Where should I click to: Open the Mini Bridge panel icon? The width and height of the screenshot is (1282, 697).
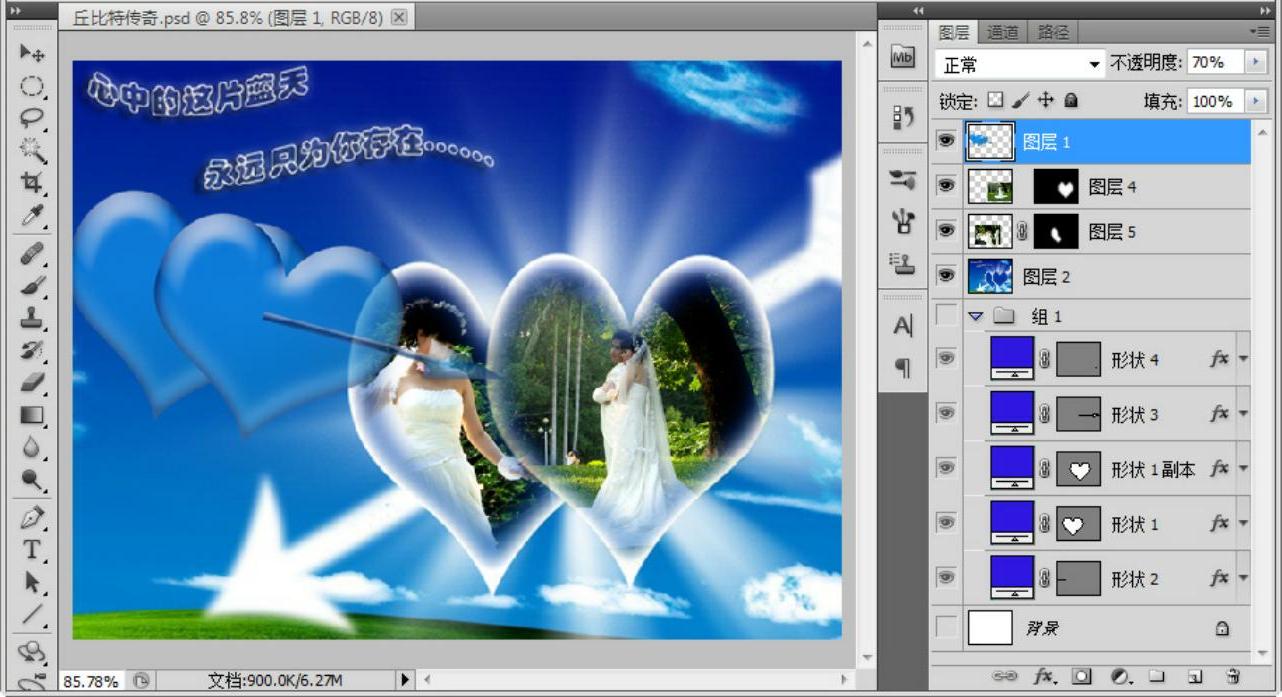[902, 58]
